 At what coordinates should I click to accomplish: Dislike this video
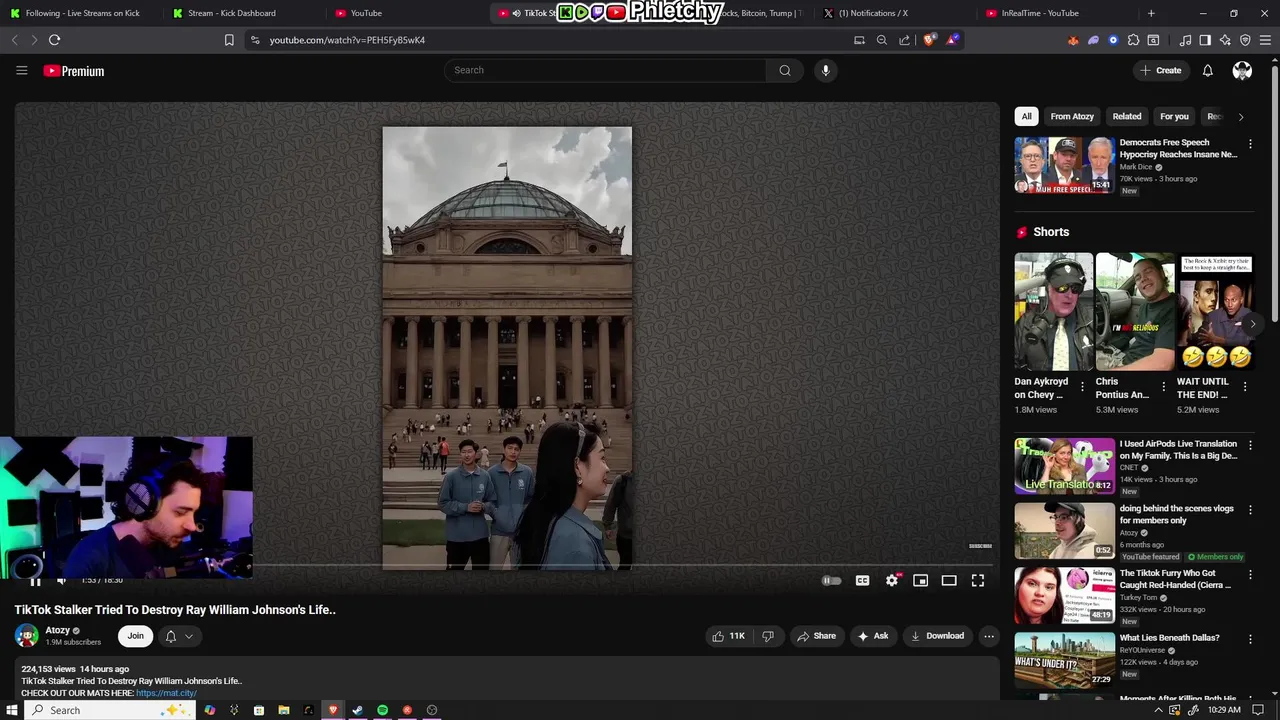tap(768, 636)
